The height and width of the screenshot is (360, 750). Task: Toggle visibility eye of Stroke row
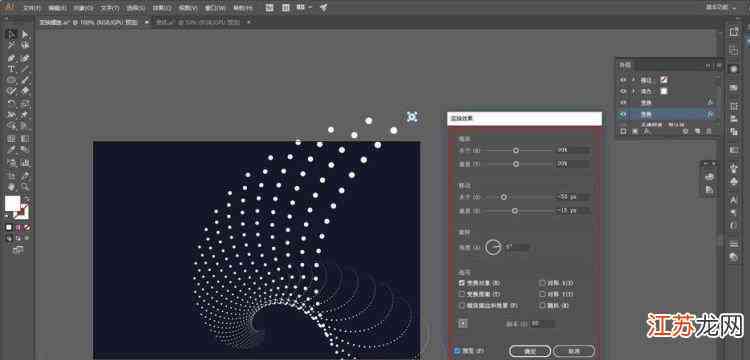[x=623, y=80]
